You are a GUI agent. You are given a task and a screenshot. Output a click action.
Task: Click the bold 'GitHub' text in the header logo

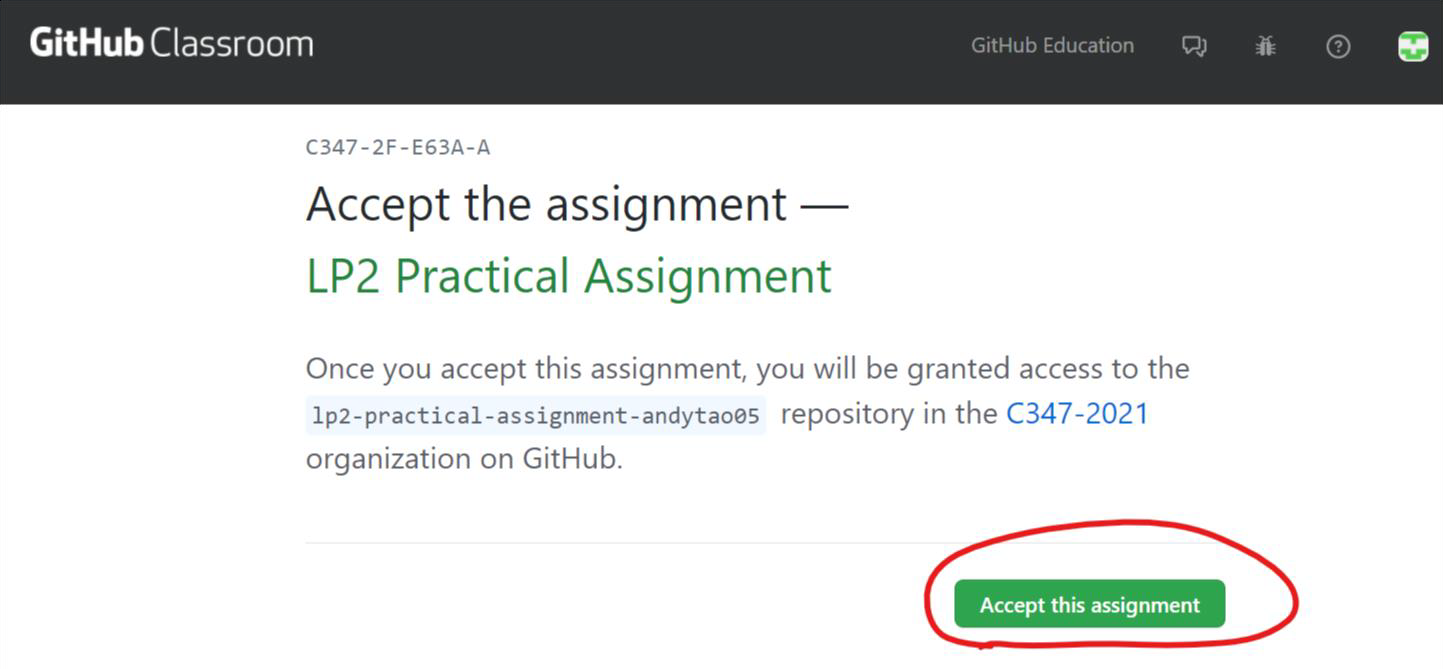pos(87,44)
